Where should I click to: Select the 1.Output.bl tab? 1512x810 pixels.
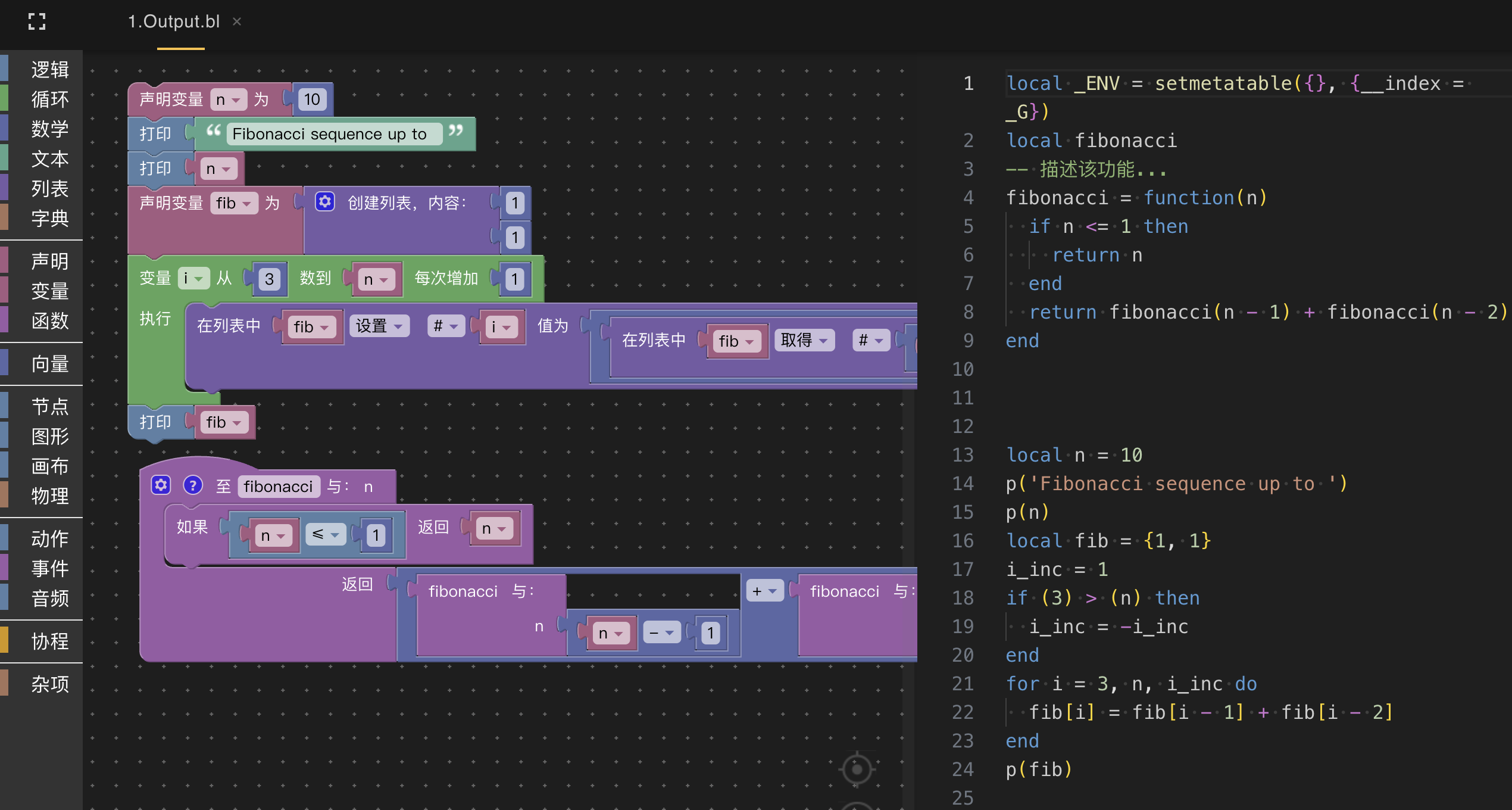(x=173, y=22)
